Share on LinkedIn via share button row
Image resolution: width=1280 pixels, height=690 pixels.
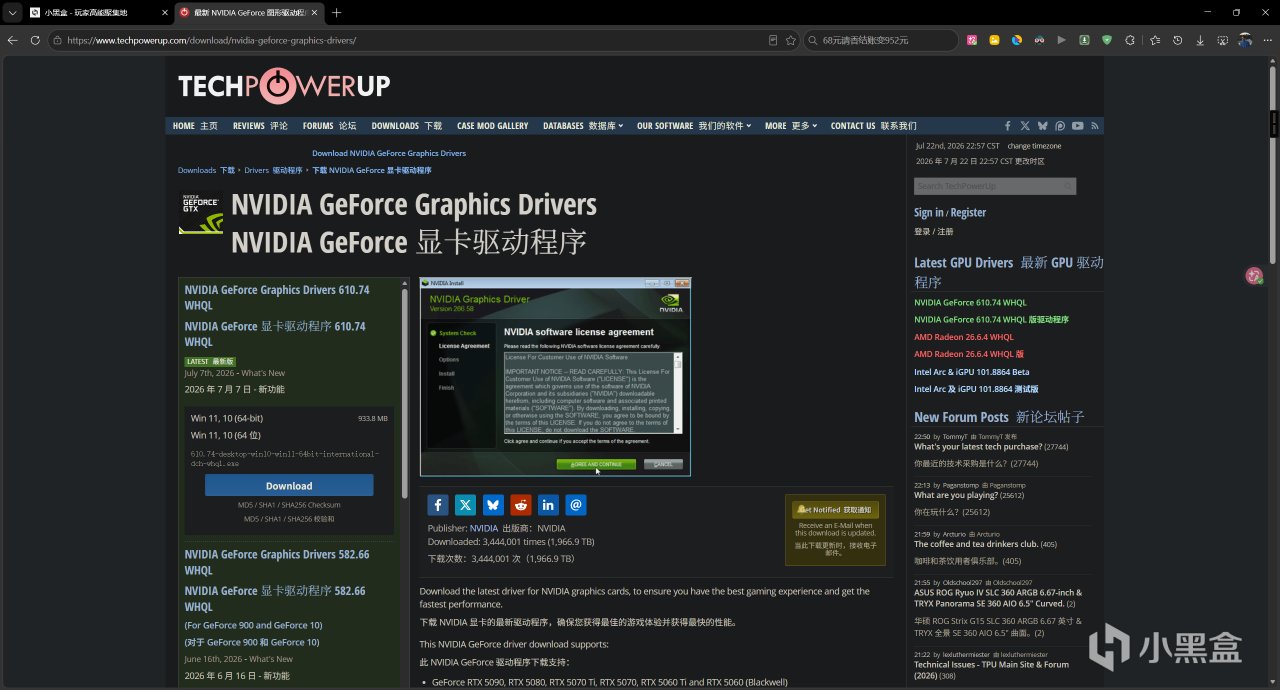click(548, 505)
